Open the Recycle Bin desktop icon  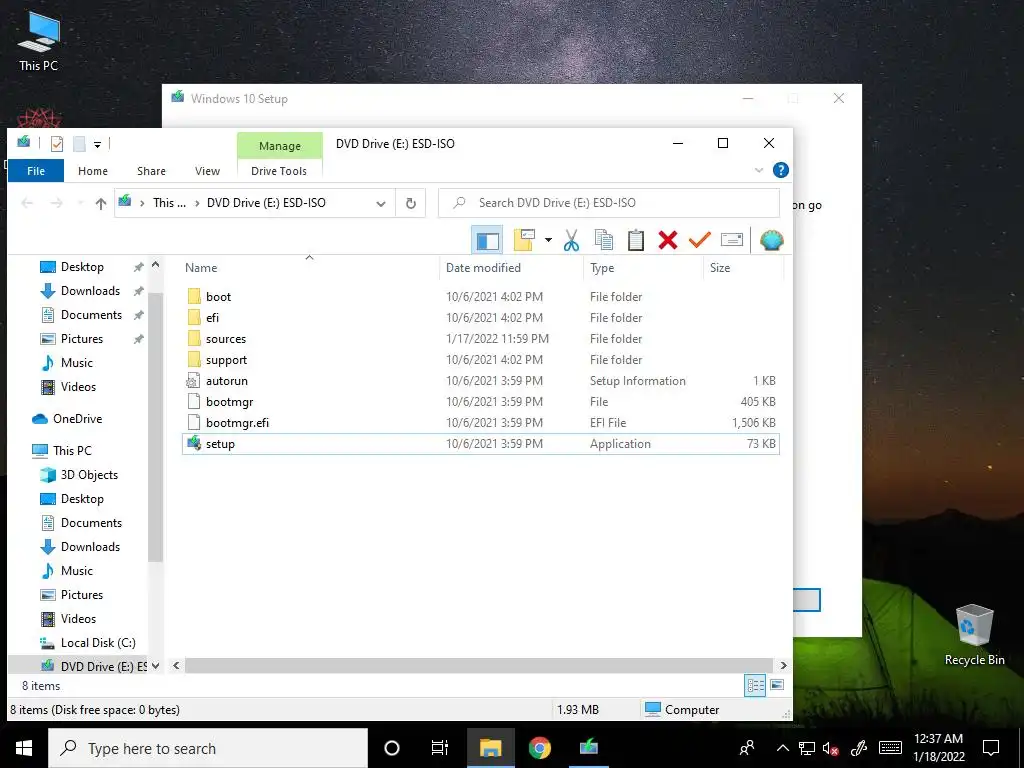pyautogui.click(x=974, y=635)
